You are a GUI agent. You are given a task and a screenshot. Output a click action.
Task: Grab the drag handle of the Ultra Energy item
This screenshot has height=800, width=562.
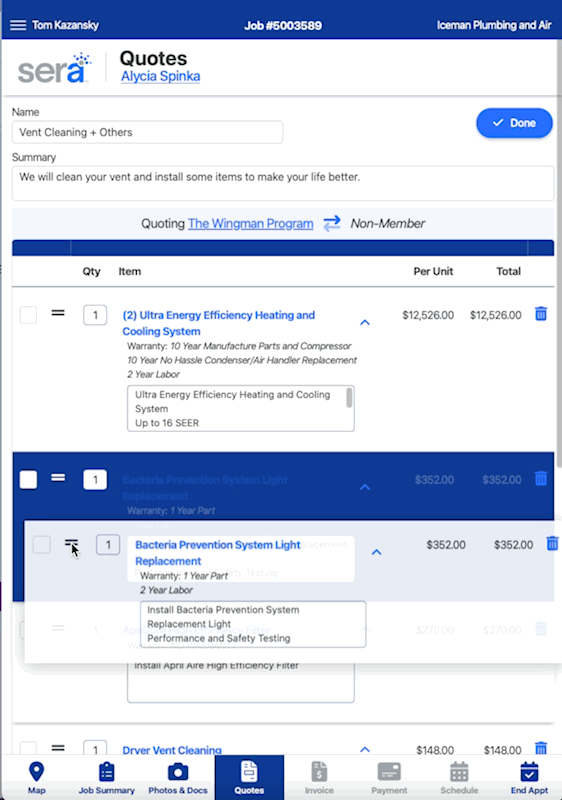pos(58,313)
